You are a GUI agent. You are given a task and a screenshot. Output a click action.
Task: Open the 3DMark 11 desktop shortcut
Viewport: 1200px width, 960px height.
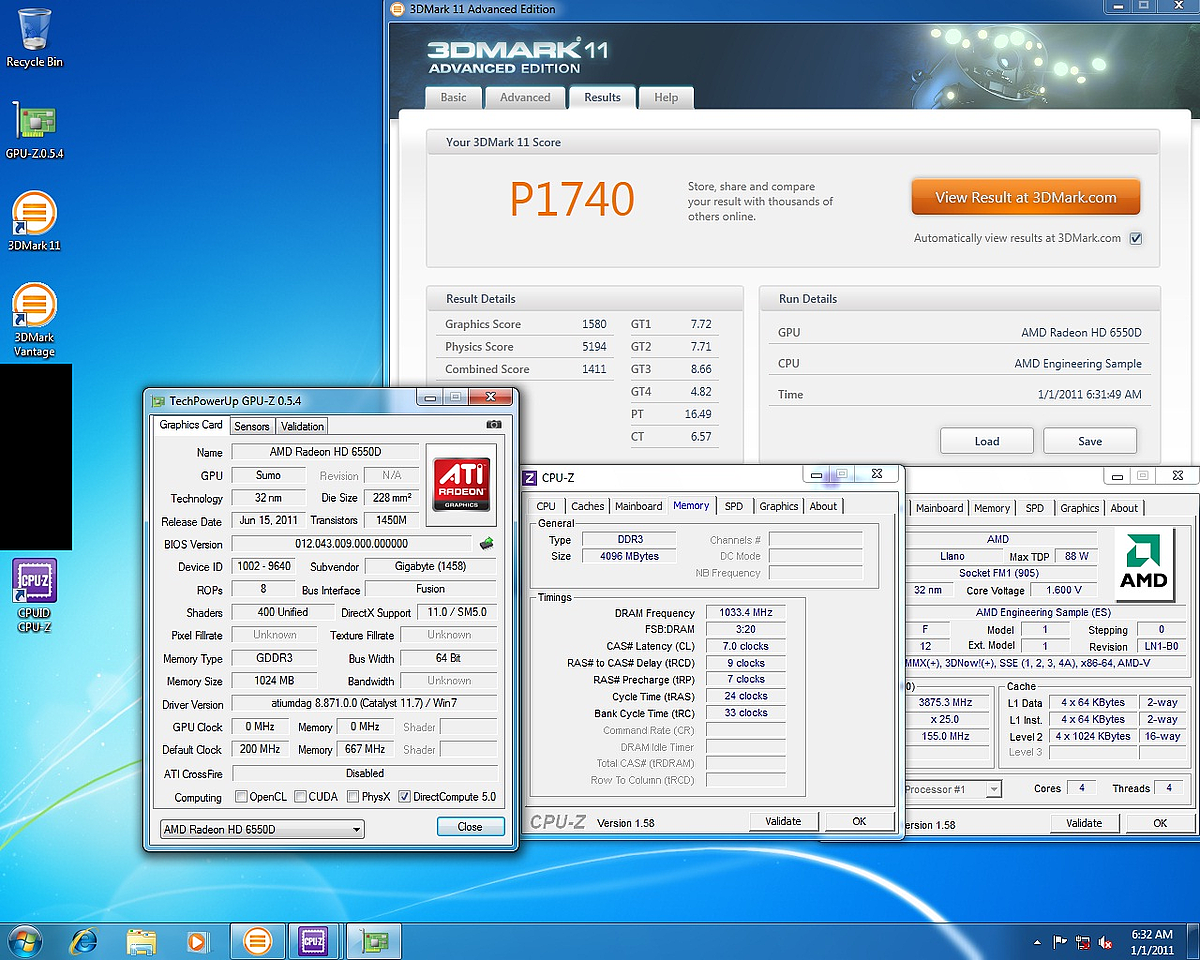(x=34, y=222)
